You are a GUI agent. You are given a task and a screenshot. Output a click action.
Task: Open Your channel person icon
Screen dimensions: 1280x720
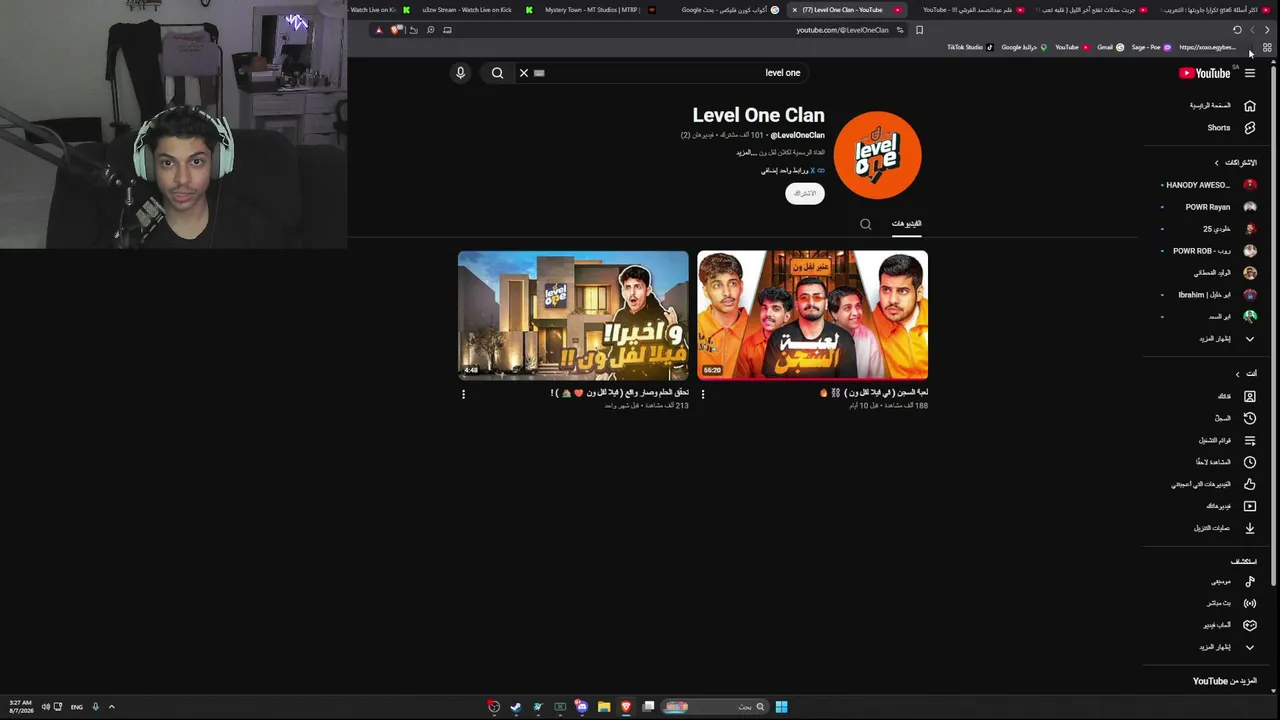tap(1249, 396)
